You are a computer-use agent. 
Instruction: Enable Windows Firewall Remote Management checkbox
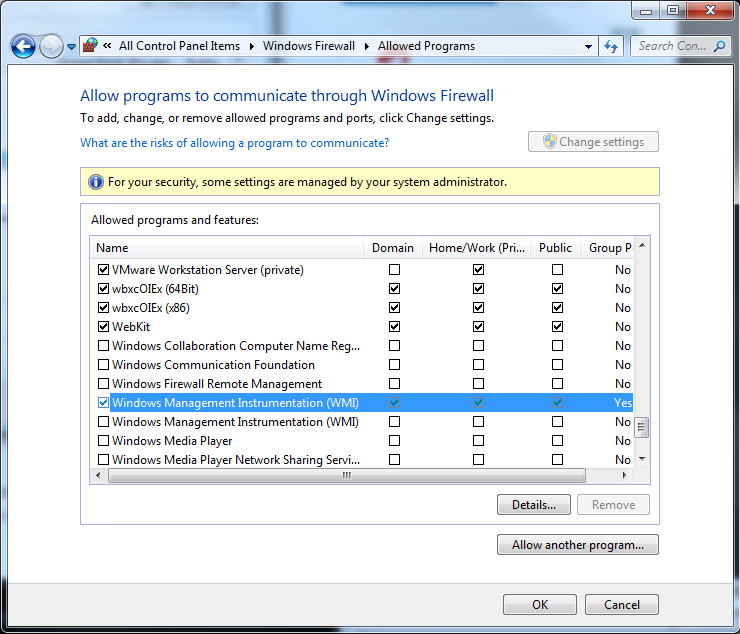[x=103, y=384]
